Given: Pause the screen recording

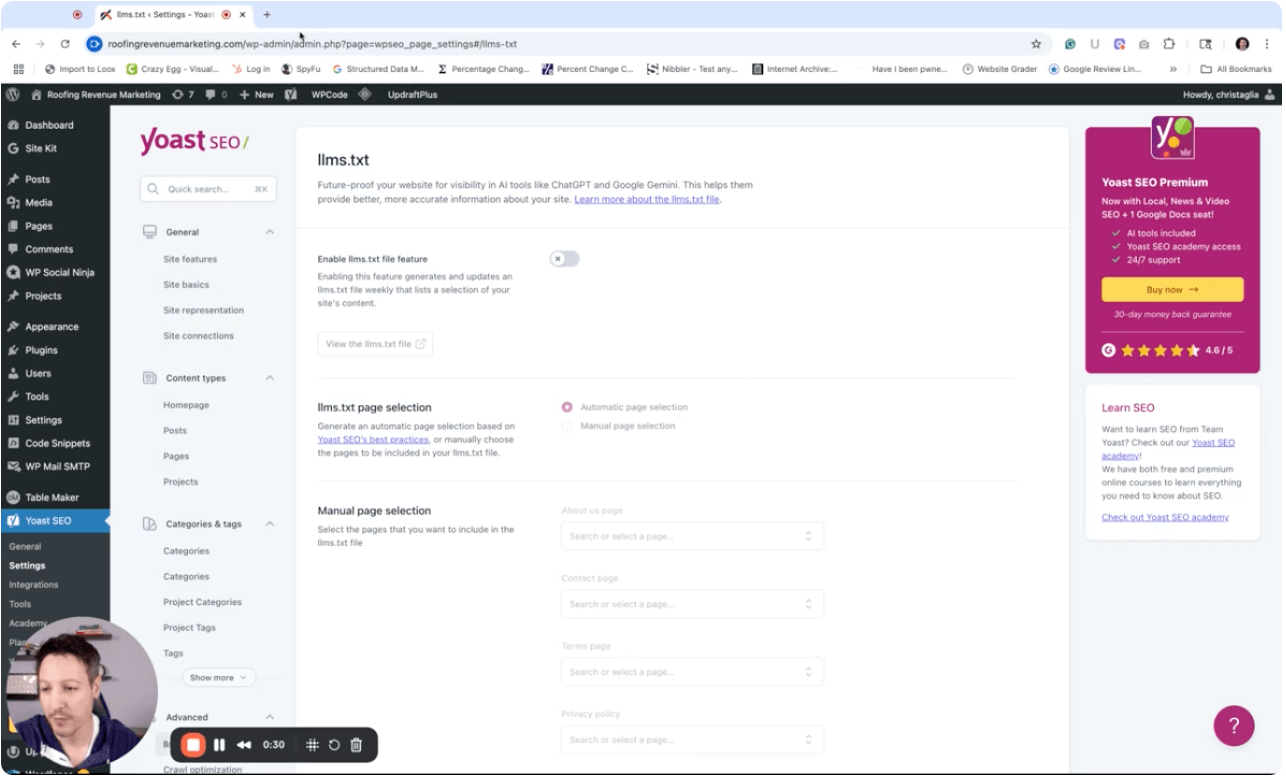Looking at the screenshot, I should (219, 744).
